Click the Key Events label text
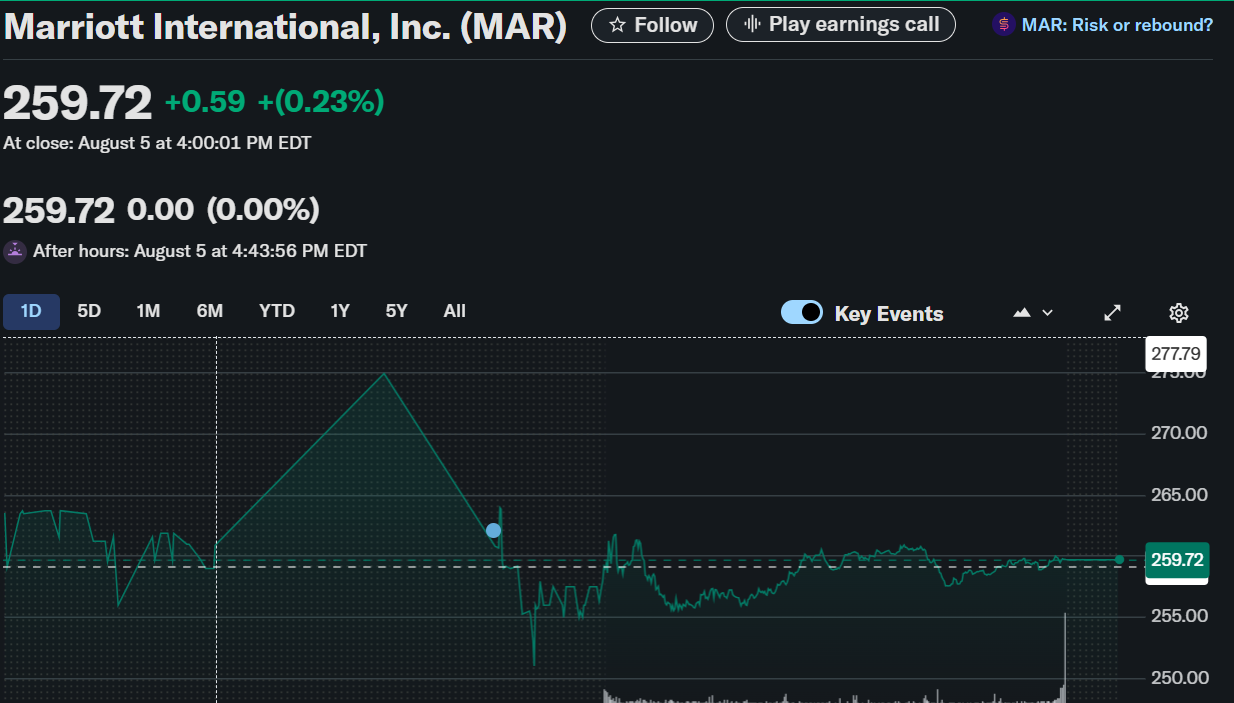Viewport: 1234px width, 703px height. click(889, 314)
